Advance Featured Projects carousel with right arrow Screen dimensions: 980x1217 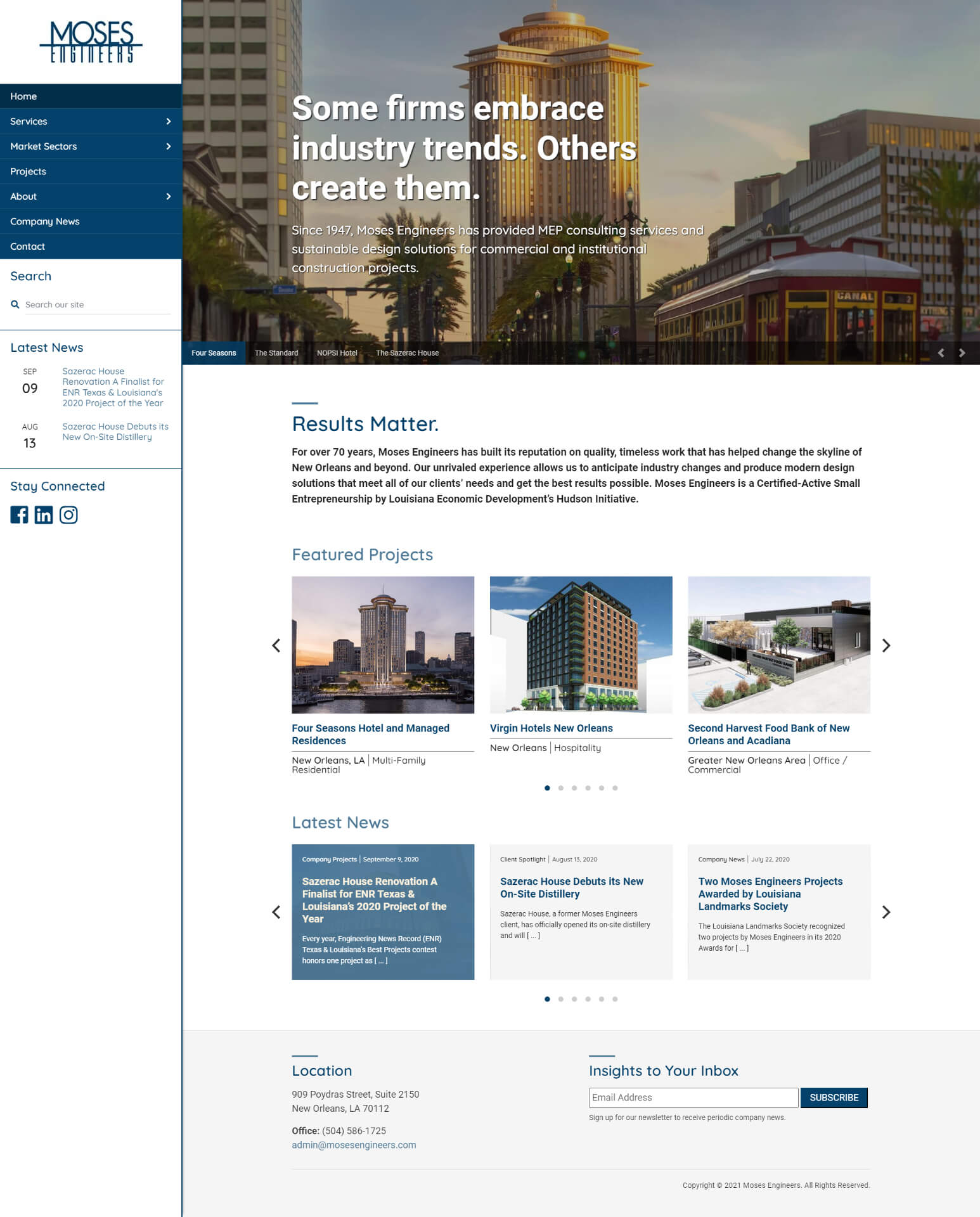coord(886,645)
